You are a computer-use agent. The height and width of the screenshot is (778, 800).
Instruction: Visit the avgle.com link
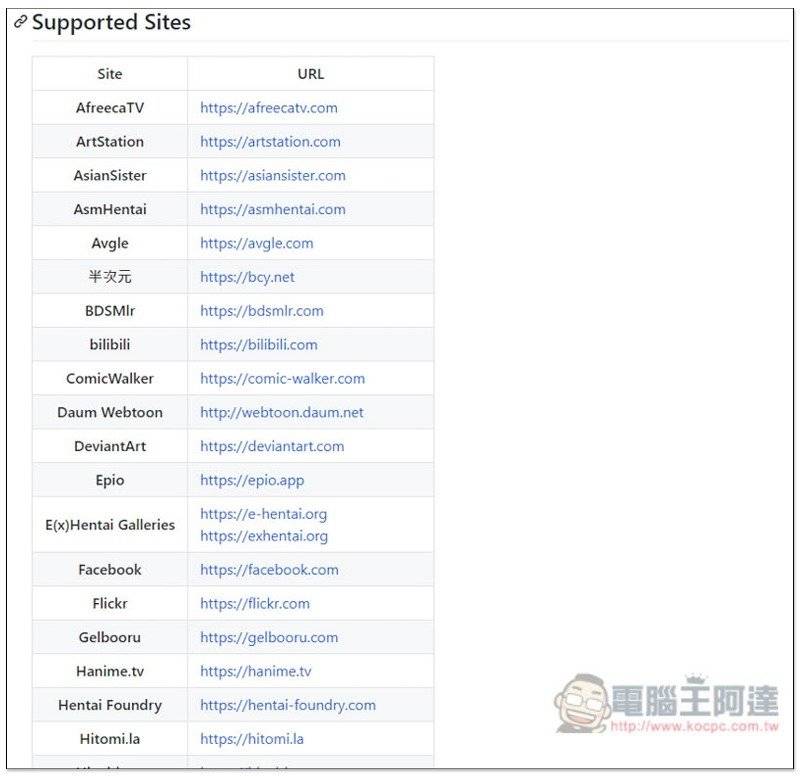[x=257, y=243]
